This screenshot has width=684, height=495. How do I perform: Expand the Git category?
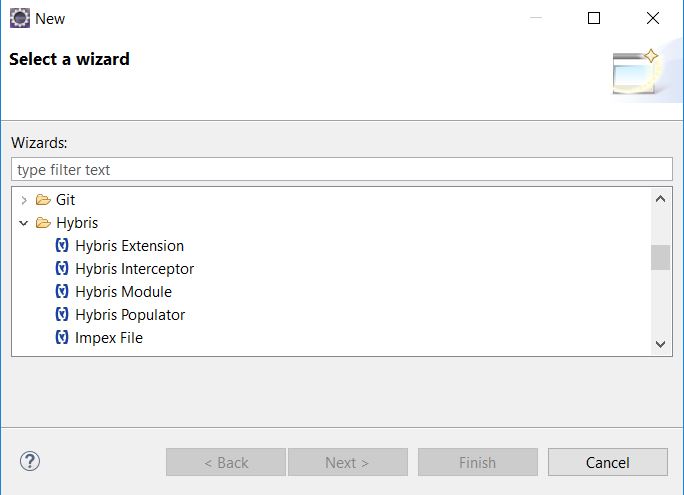24,200
